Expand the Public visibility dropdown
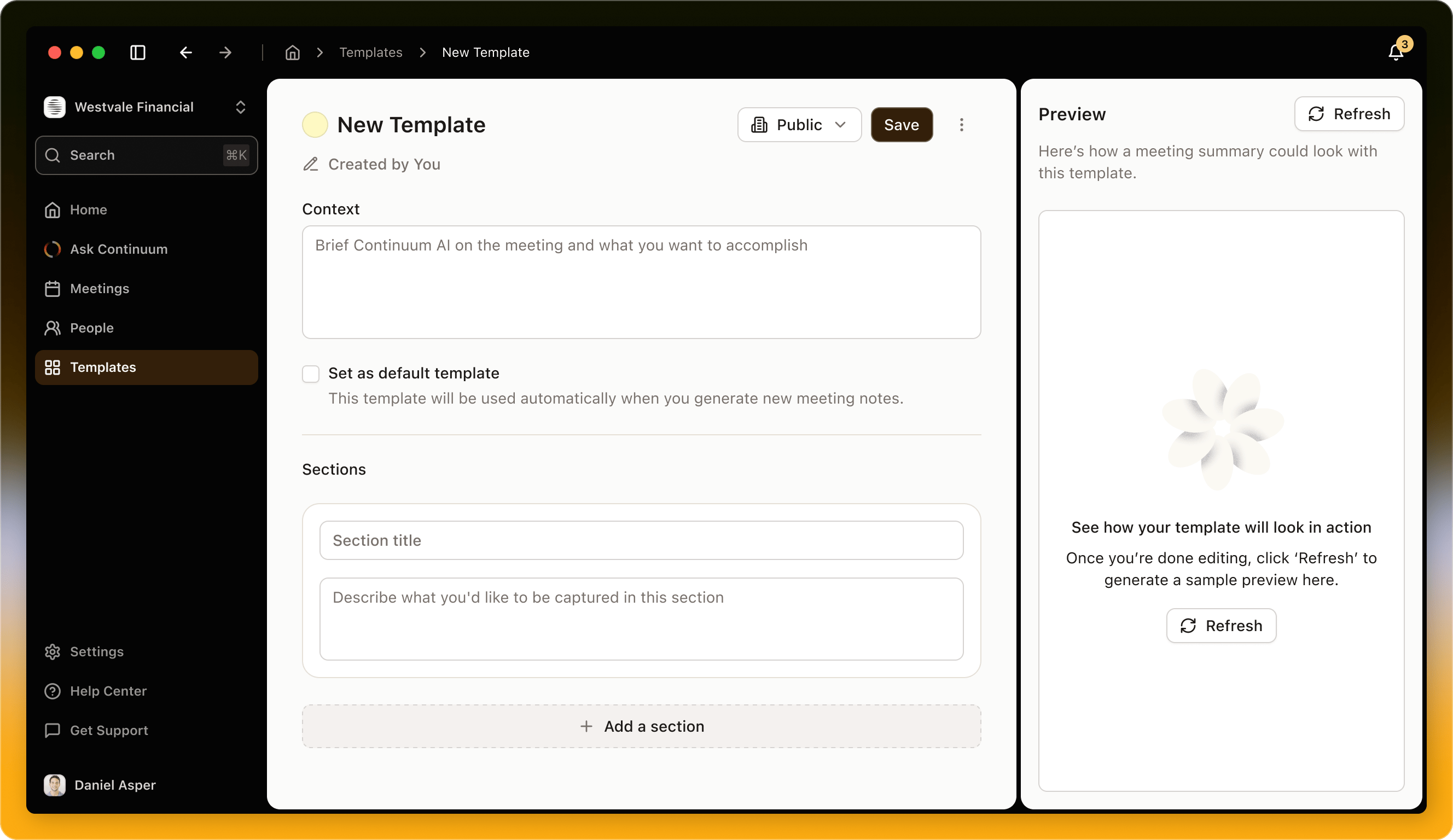 tap(799, 125)
